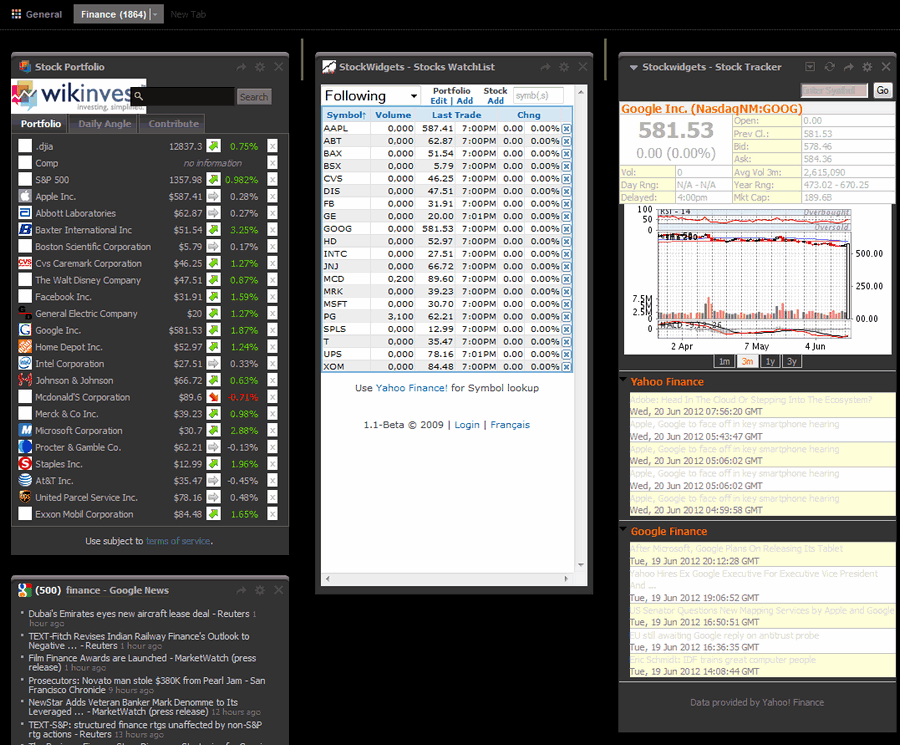
Task: Remove AAPL row from watchlist
Action: point(567,129)
